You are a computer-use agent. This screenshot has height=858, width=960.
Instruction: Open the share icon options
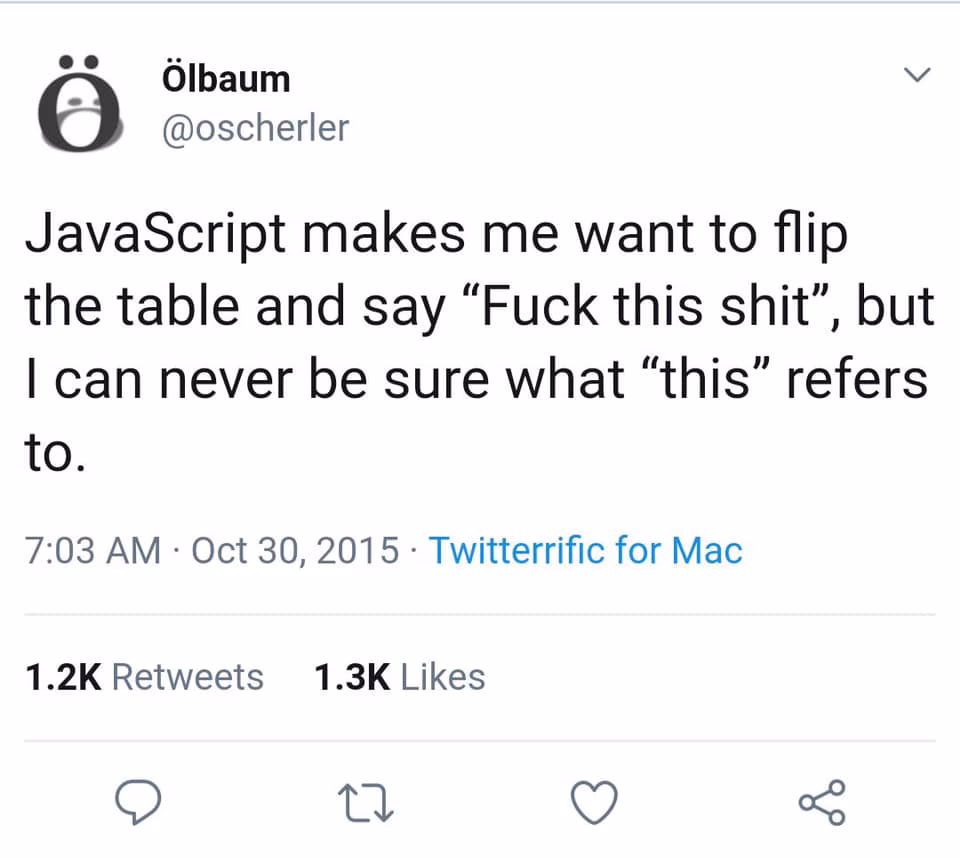[822, 802]
